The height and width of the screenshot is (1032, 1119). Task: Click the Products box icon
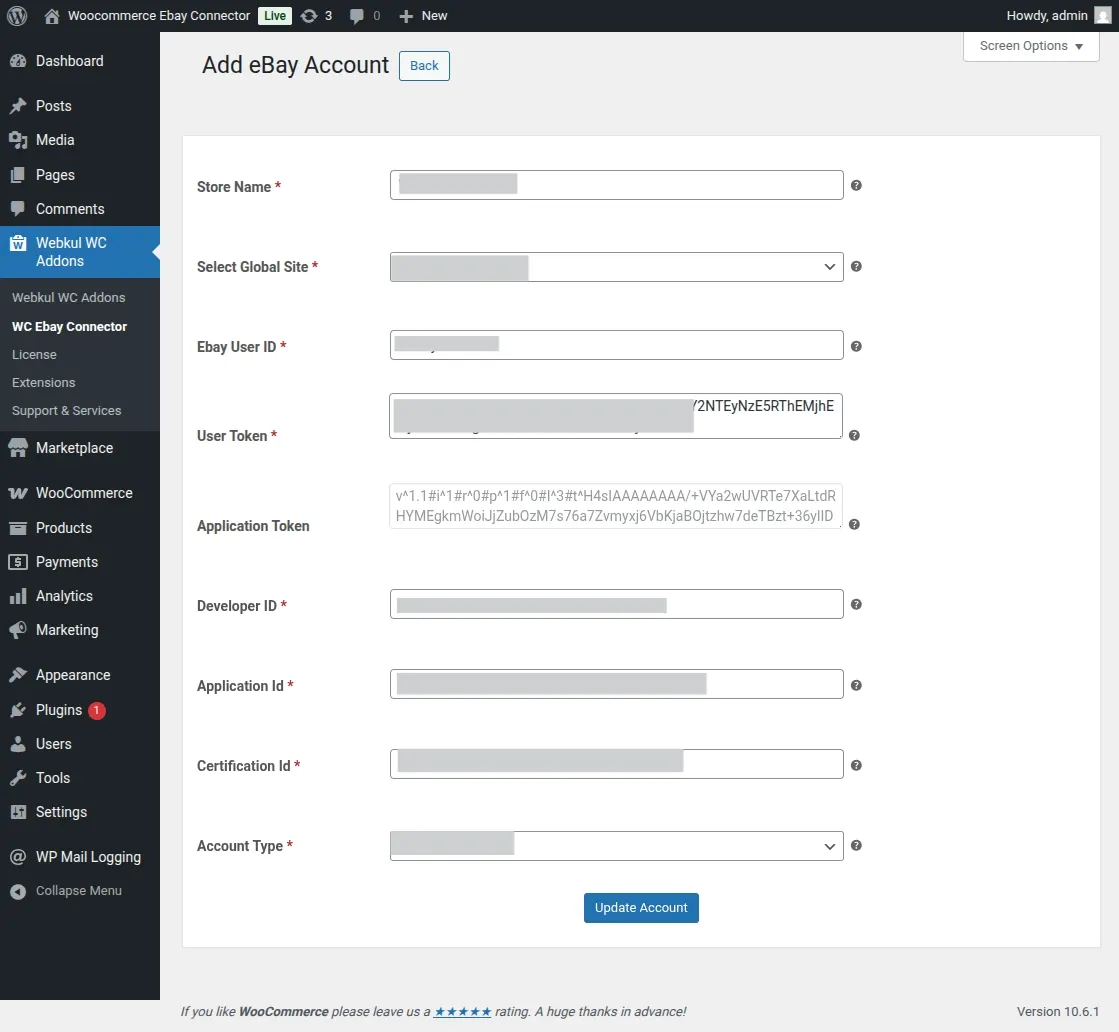tap(18, 528)
